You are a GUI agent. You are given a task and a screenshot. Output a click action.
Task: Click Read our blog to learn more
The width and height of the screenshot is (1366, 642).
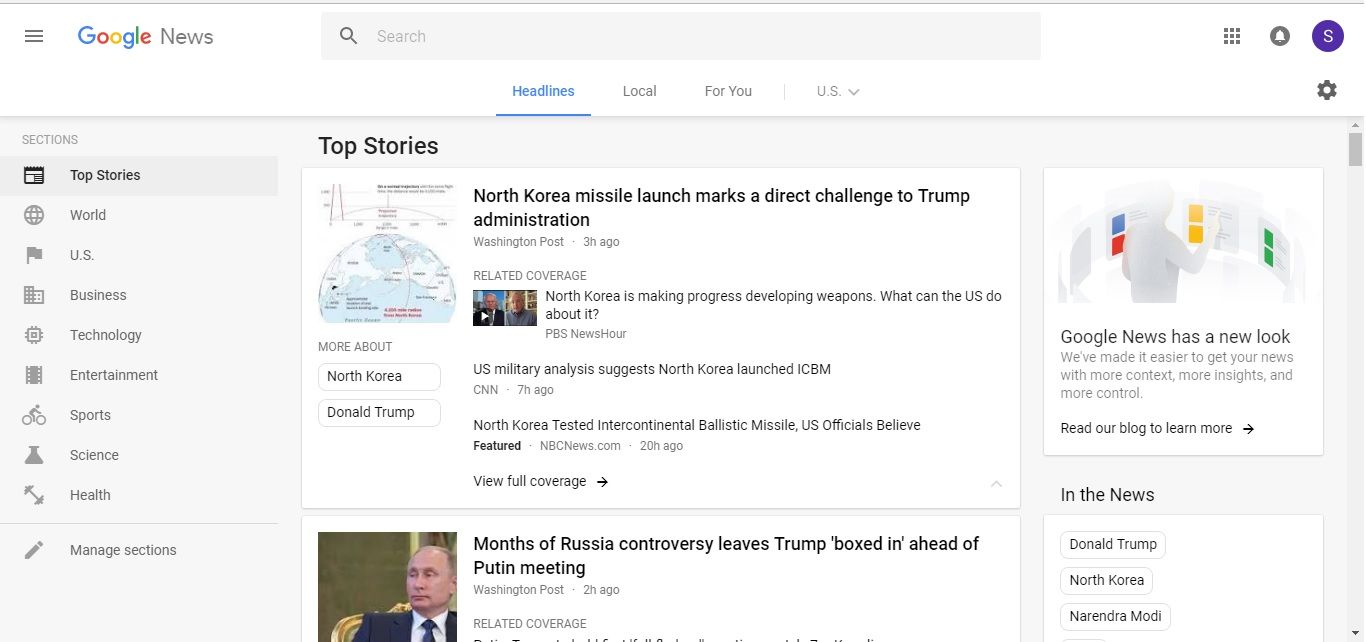(x=1146, y=428)
